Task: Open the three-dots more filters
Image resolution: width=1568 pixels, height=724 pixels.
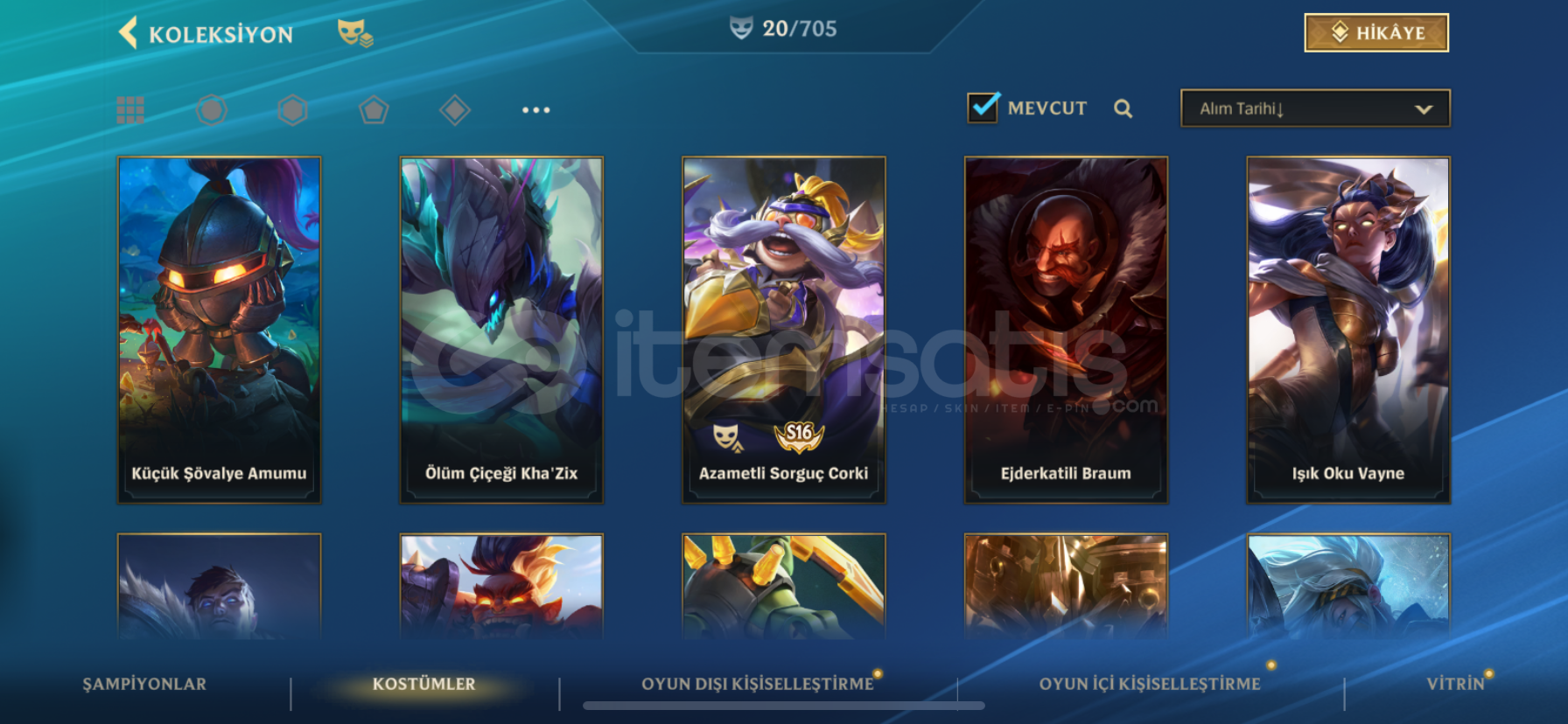Action: 535,110
